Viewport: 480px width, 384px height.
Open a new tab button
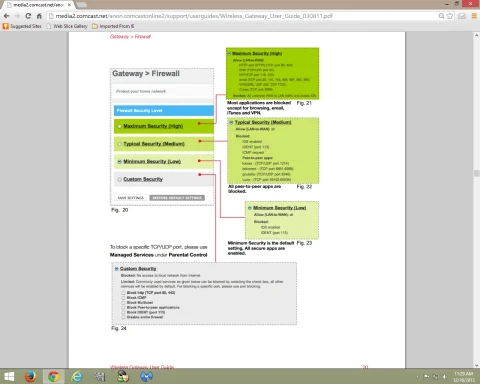click(82, 5)
